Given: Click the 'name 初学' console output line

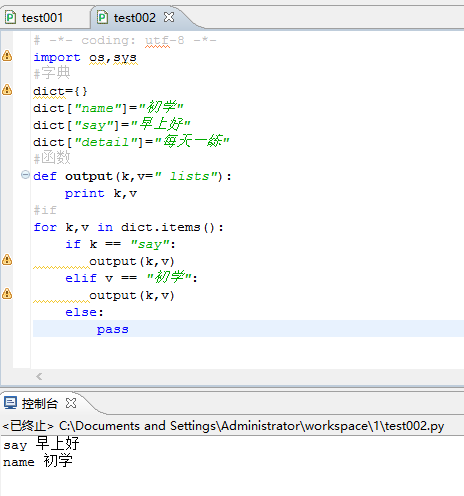Looking at the screenshot, I should tap(38, 461).
